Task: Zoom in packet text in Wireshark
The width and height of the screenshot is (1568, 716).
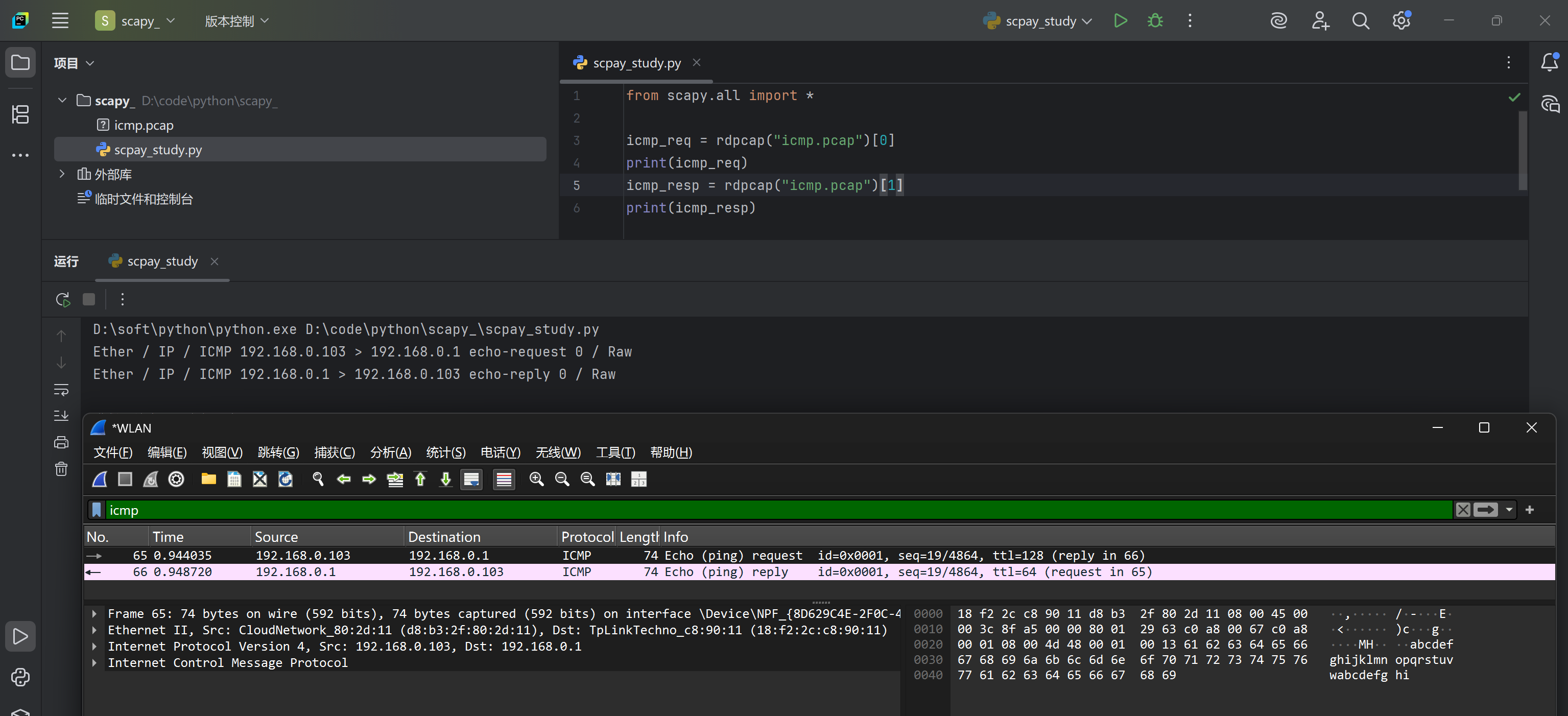Action: click(536, 479)
